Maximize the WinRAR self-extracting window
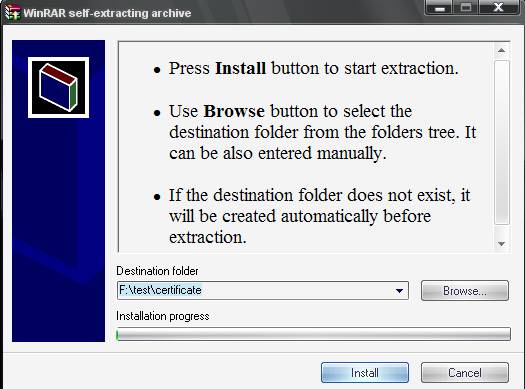The height and width of the screenshot is (389, 525). (466, 7)
